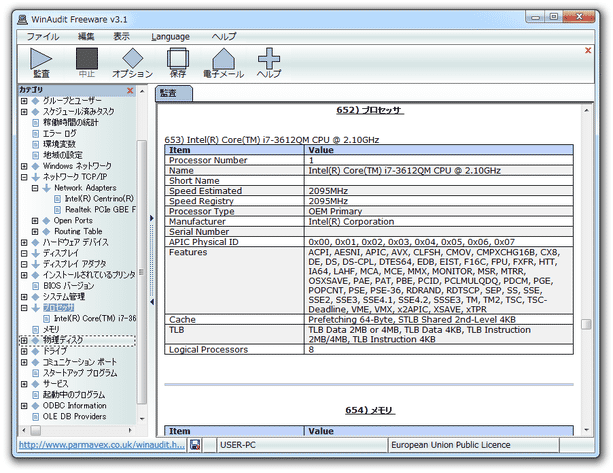Open parmavex.co.uk winaudit link
Image resolution: width=613 pixels, height=473 pixels.
pyautogui.click(x=102, y=445)
